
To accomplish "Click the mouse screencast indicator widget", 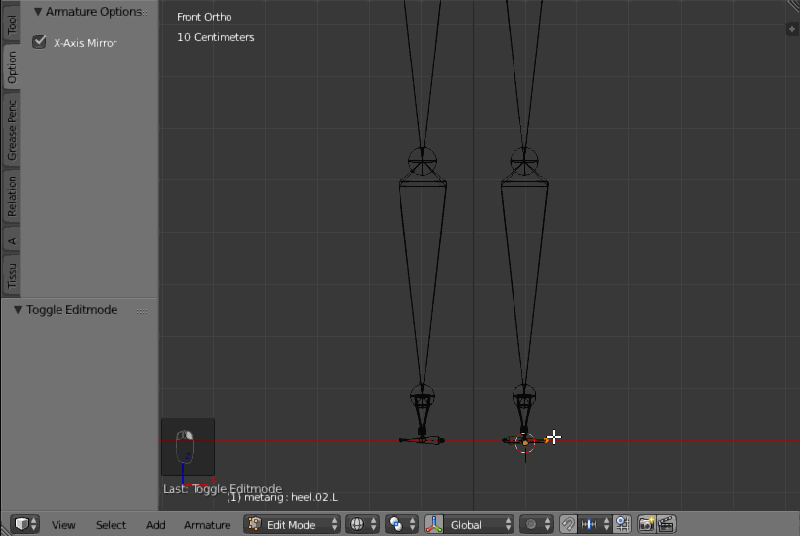I will point(188,447).
